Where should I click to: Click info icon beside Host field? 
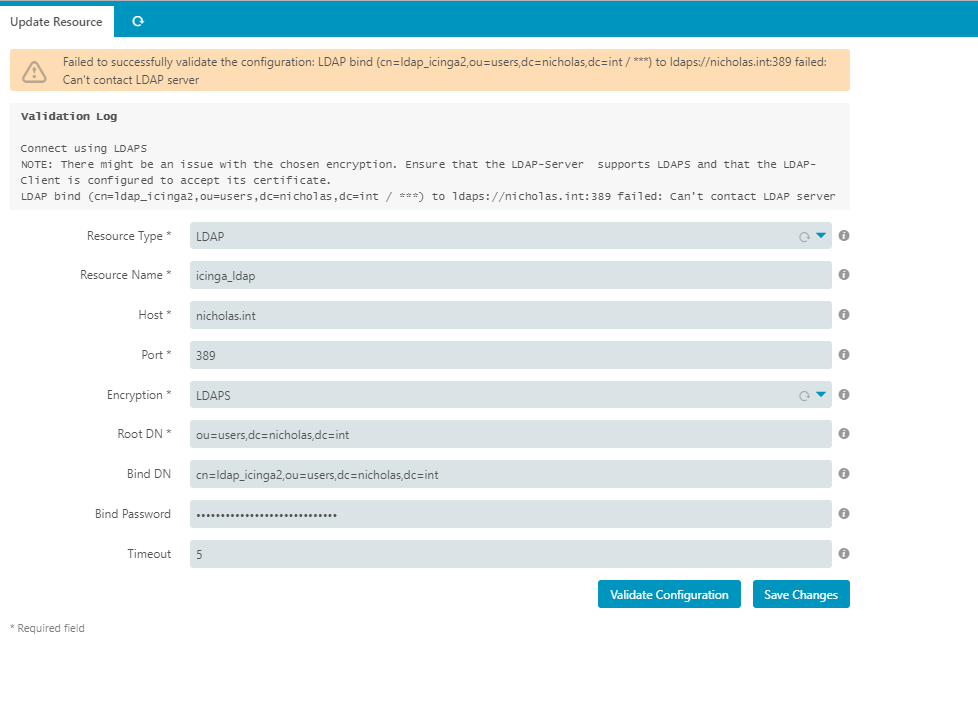tap(844, 315)
